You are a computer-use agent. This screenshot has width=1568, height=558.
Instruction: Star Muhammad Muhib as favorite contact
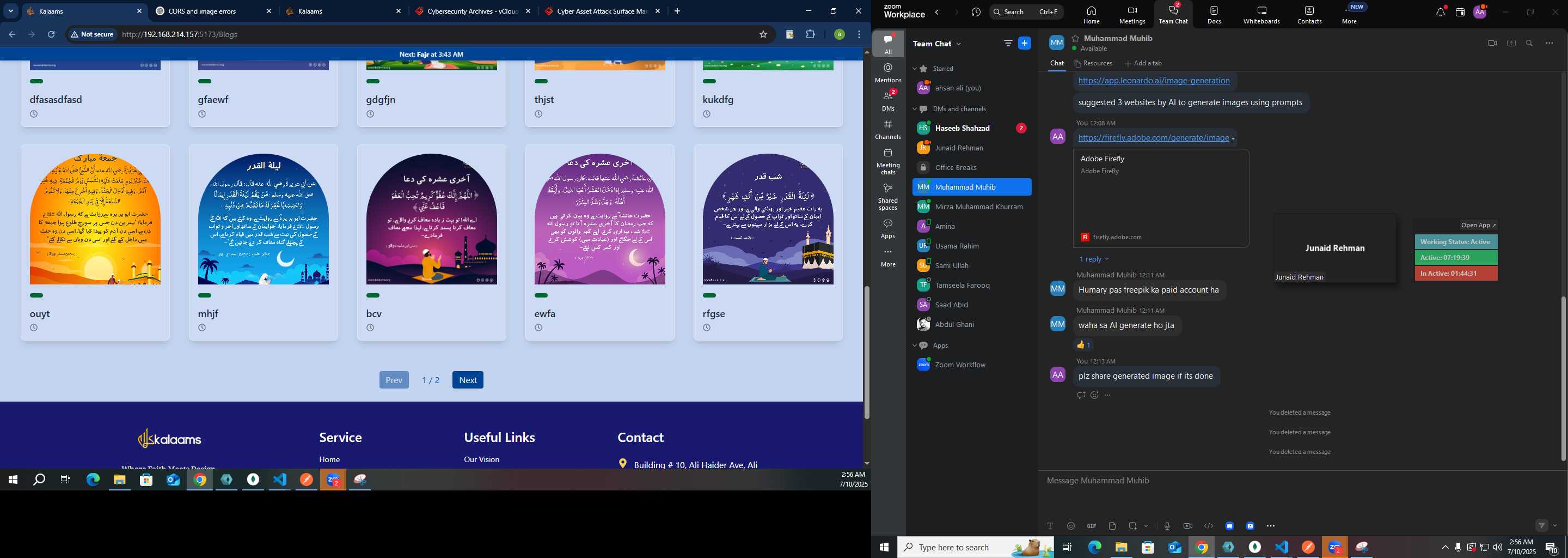click(x=1076, y=38)
